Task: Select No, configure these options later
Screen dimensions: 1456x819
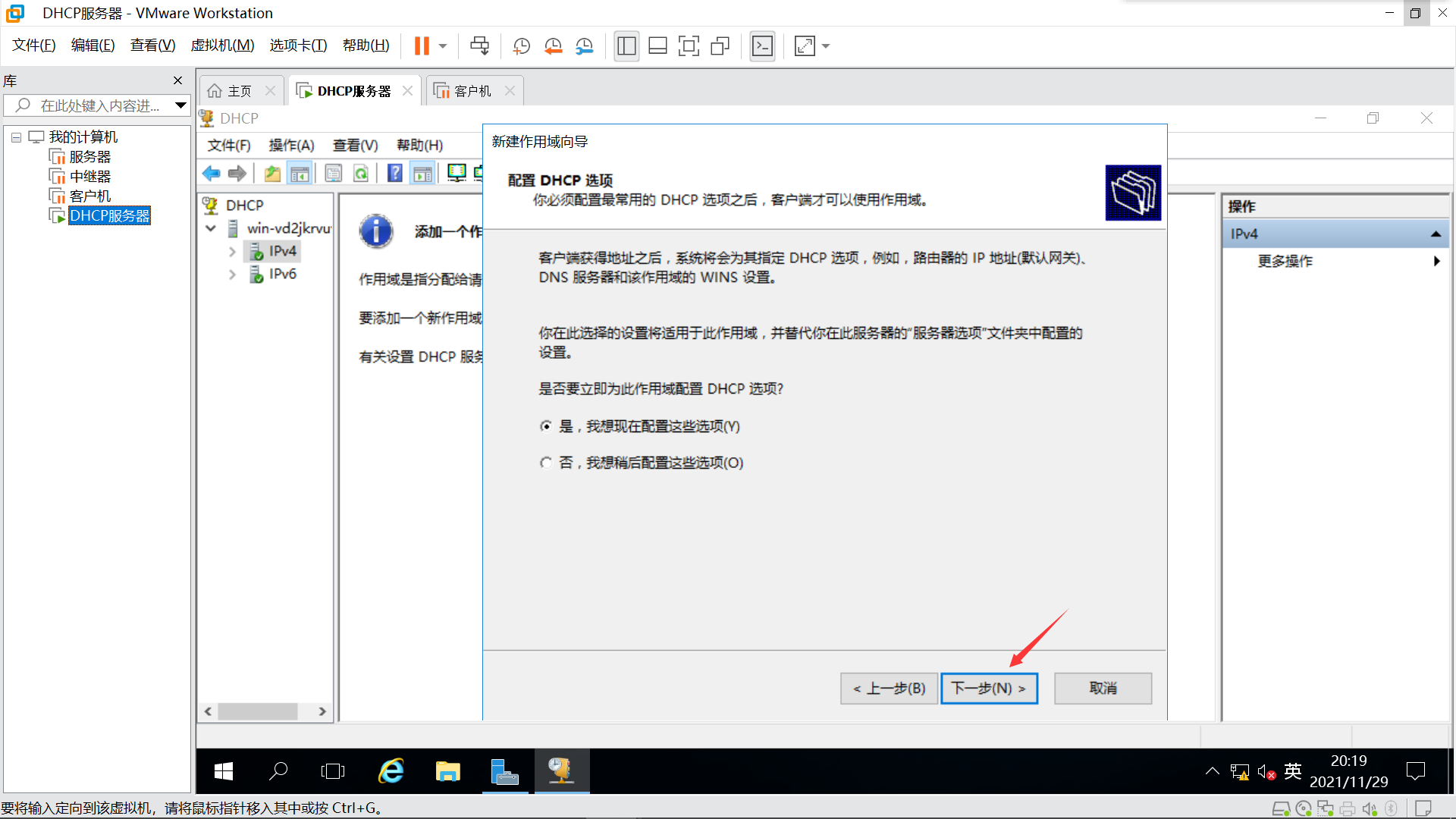Action: 546,463
